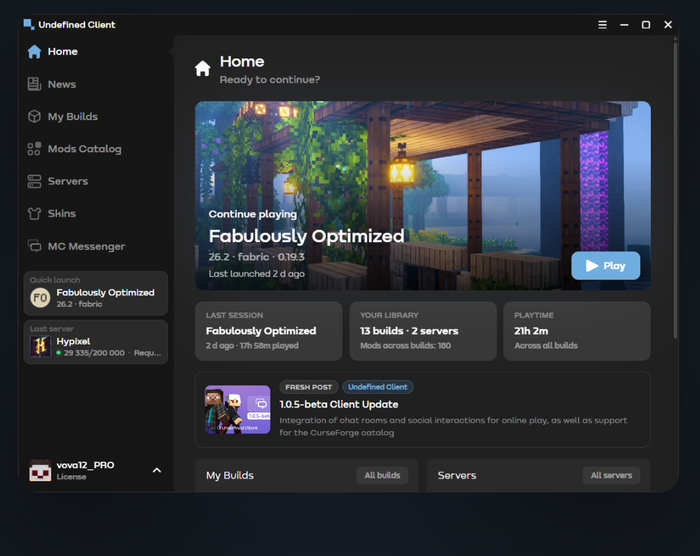Click the Home label in the sidebar
Image resolution: width=700 pixels, height=556 pixels.
(x=62, y=52)
